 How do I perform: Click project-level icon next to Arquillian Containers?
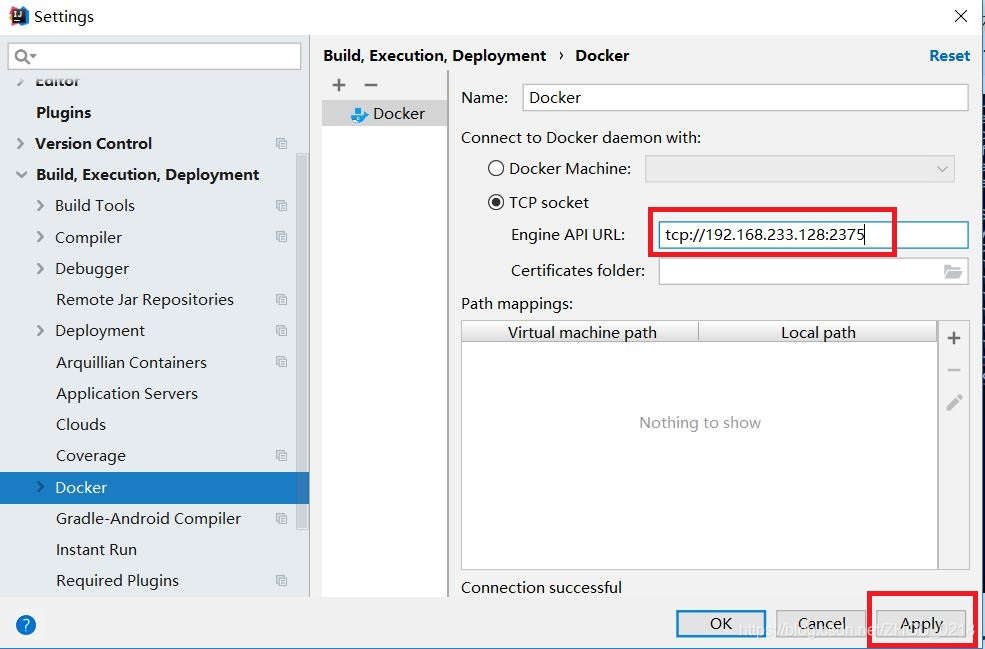click(281, 362)
